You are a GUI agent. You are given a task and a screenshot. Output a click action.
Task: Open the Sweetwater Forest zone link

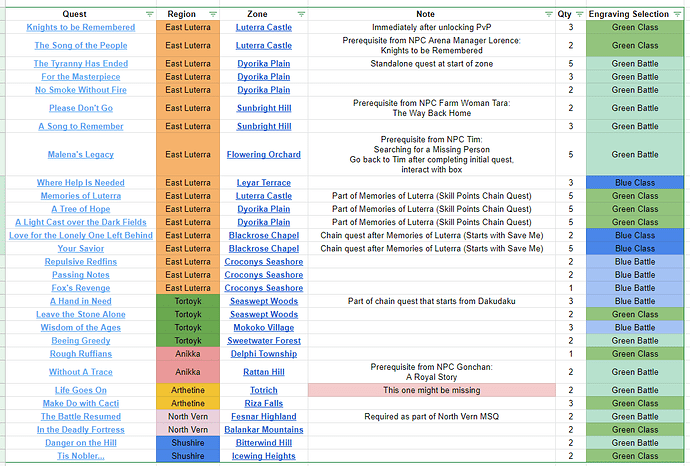pos(264,341)
